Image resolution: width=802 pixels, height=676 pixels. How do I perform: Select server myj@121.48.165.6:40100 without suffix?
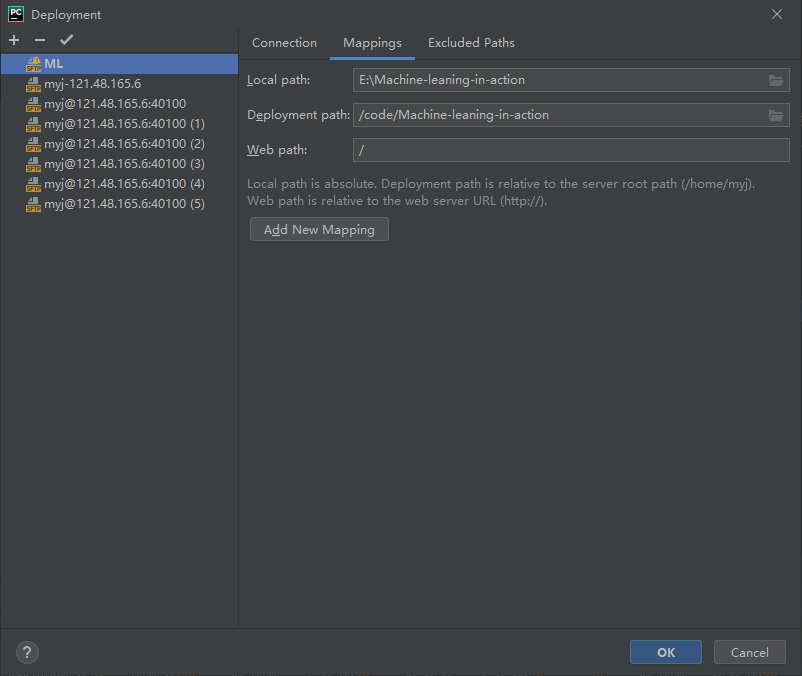pyautogui.click(x=120, y=104)
